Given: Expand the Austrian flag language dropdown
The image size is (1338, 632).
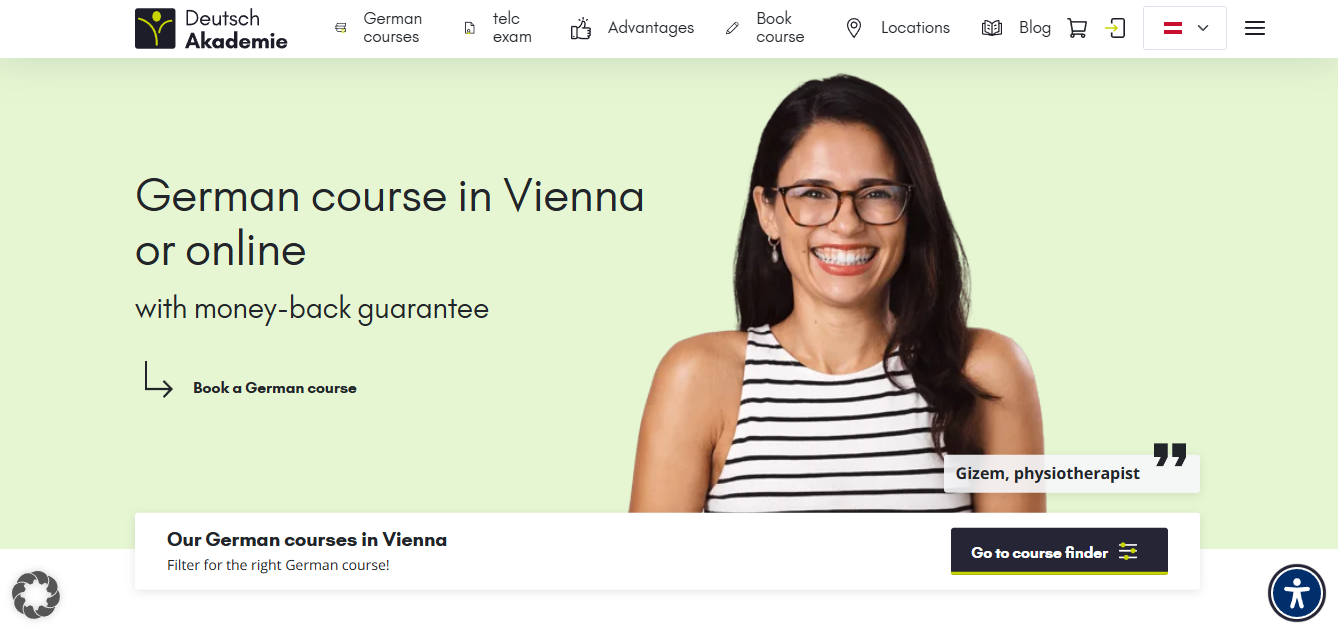Looking at the screenshot, I should (1185, 28).
